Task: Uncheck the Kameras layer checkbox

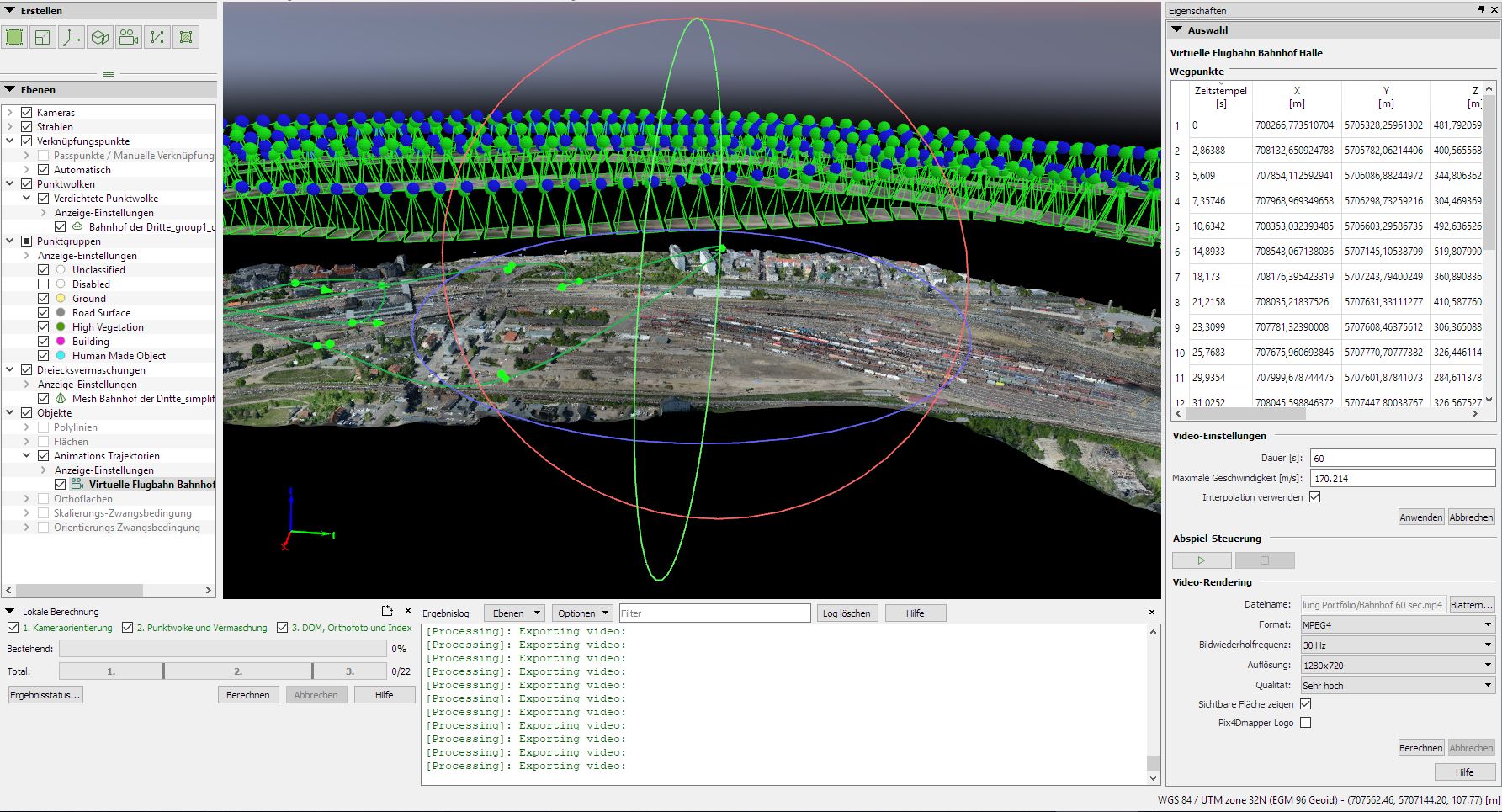Action: coord(26,113)
